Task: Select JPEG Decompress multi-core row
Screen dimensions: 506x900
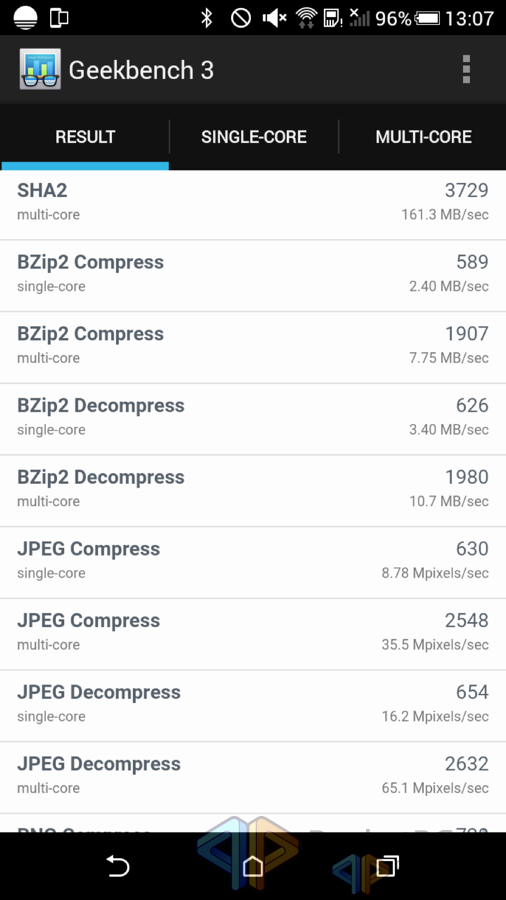Action: point(253,778)
